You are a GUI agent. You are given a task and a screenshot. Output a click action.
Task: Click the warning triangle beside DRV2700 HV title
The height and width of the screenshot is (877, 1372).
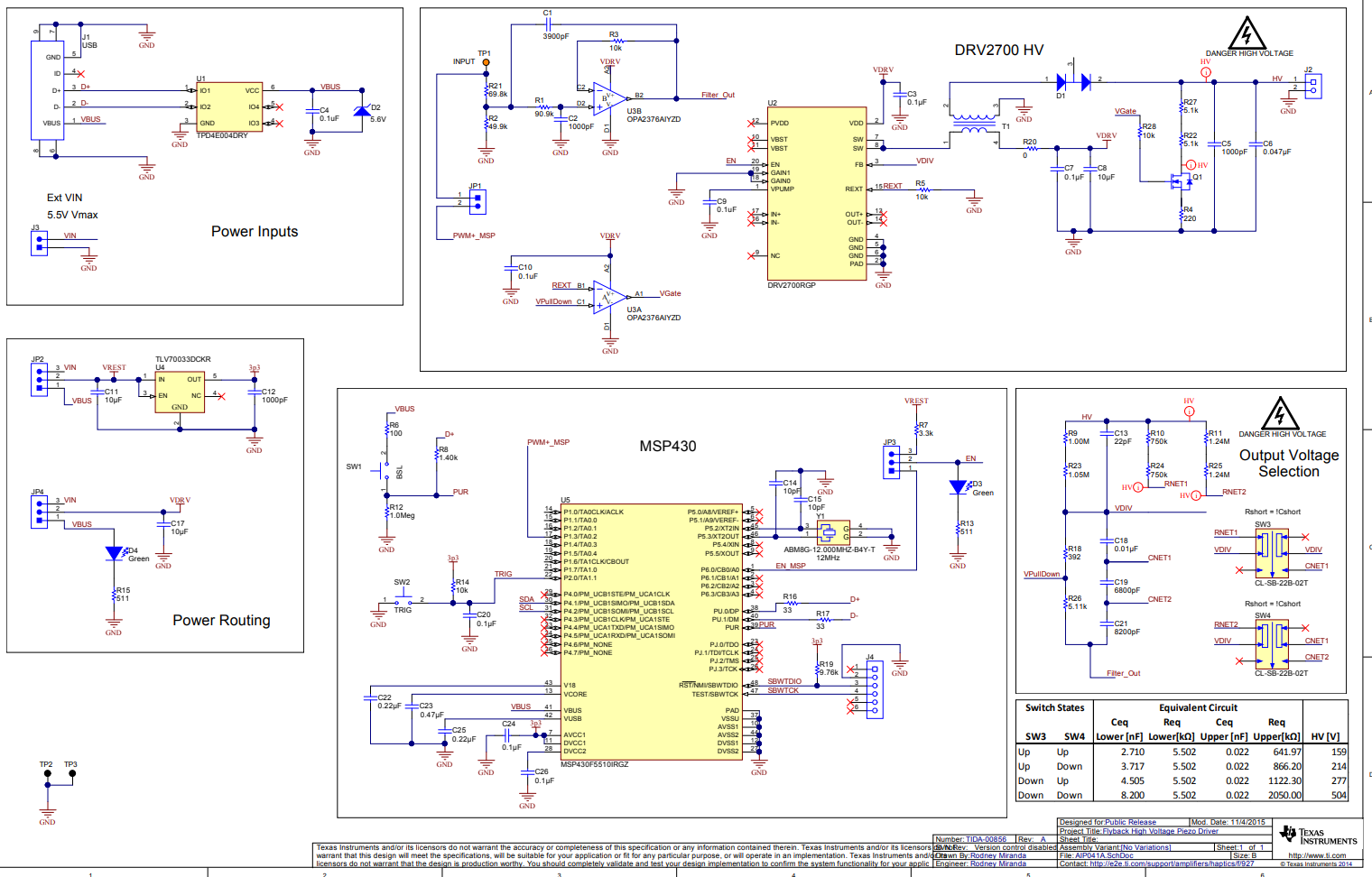click(x=1247, y=33)
